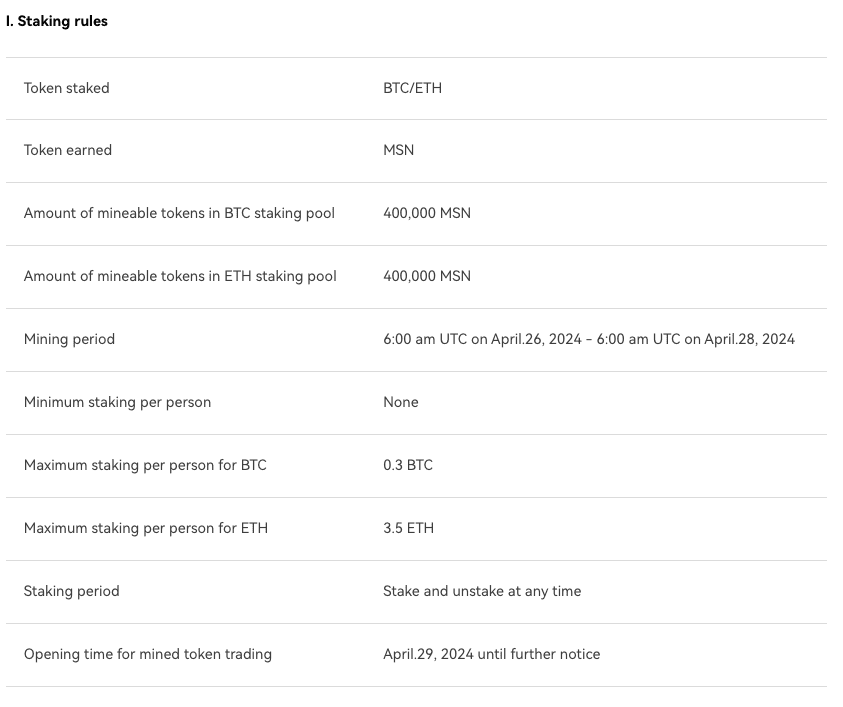This screenshot has width=843, height=707.
Task: Select the Token earned label
Action: (68, 150)
